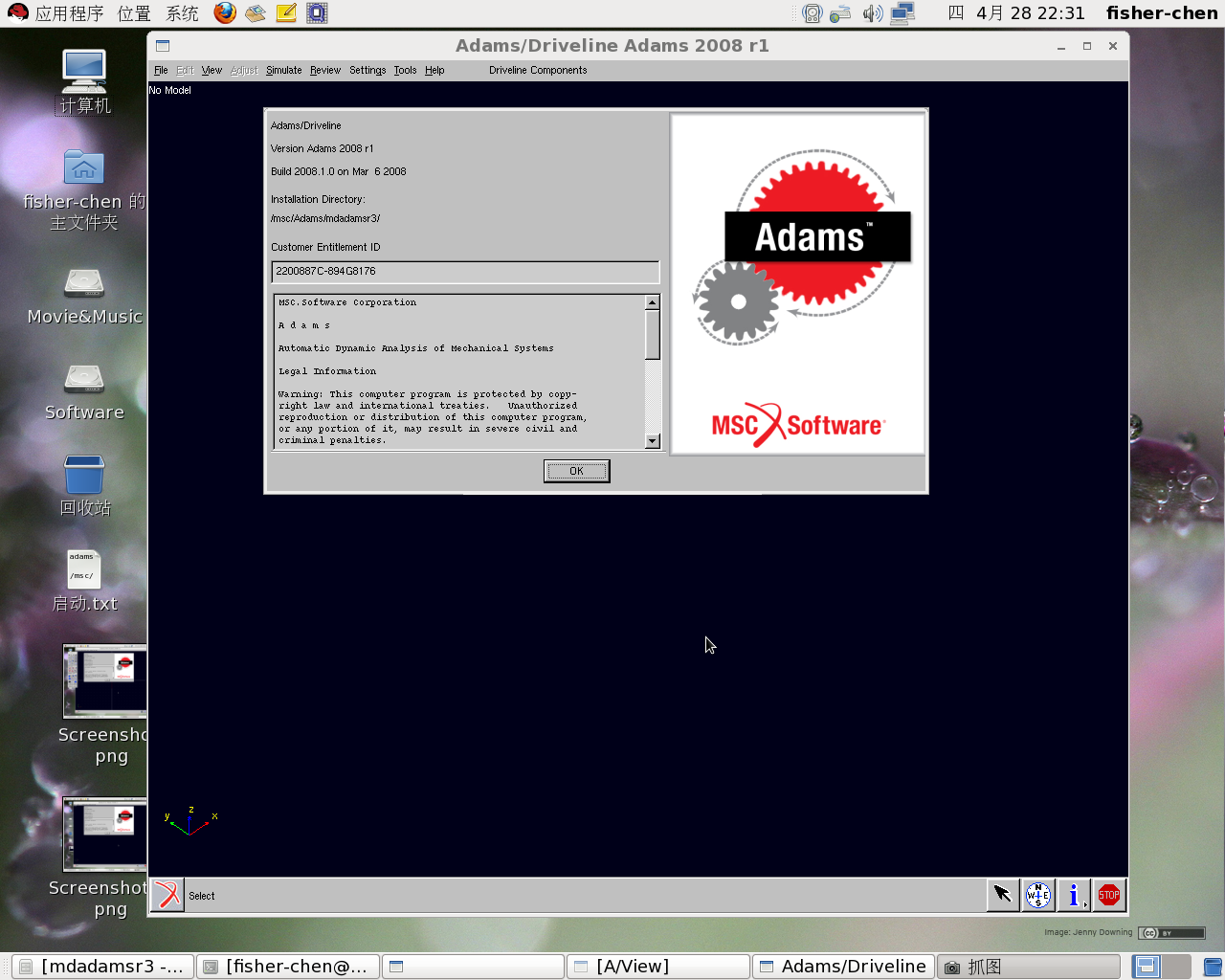Click 'Version Adams 2008 r1' text
The width and height of the screenshot is (1225, 980).
322,148
